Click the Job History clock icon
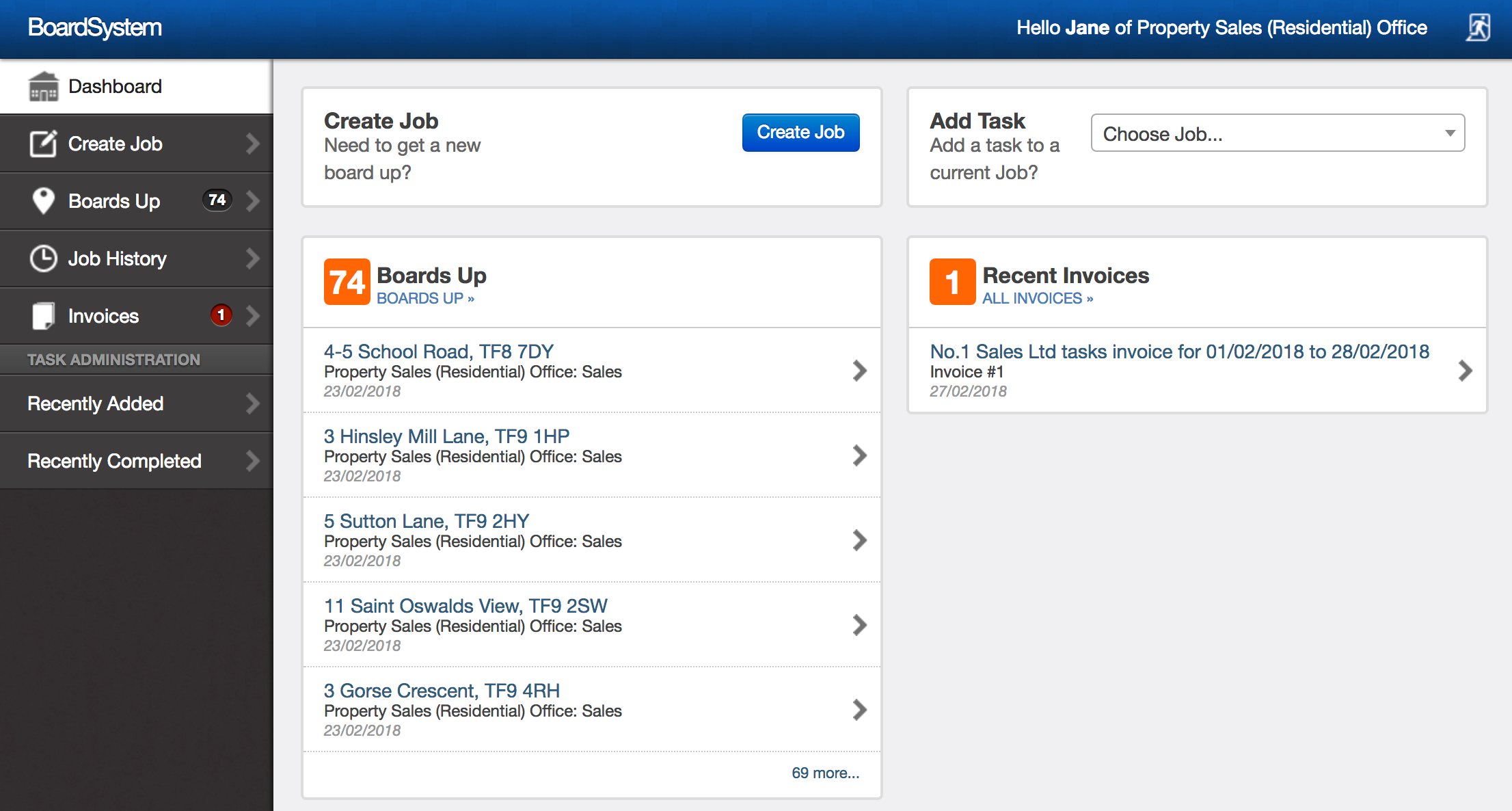 click(x=43, y=258)
